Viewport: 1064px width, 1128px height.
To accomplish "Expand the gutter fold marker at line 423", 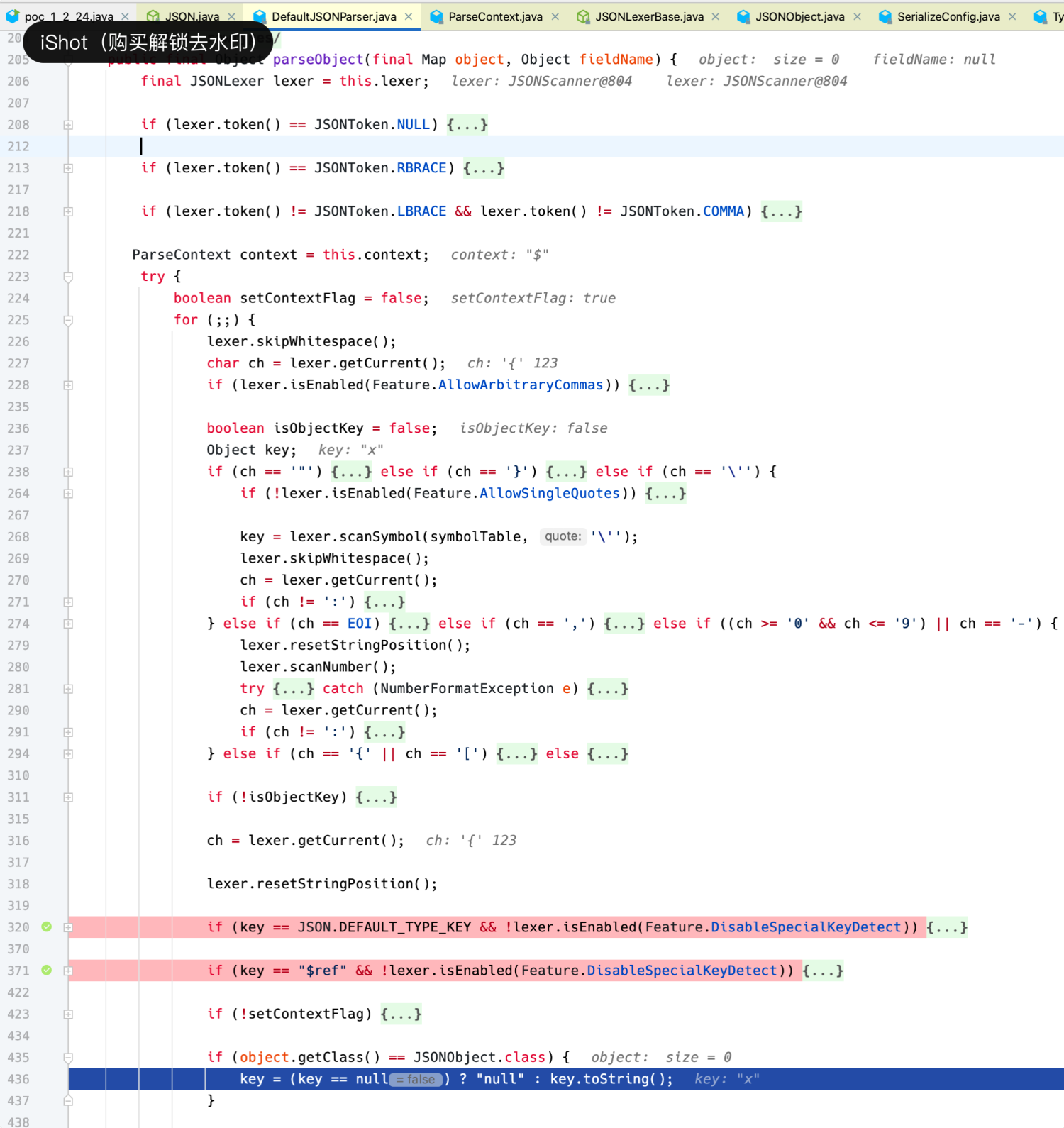I will click(68, 1014).
